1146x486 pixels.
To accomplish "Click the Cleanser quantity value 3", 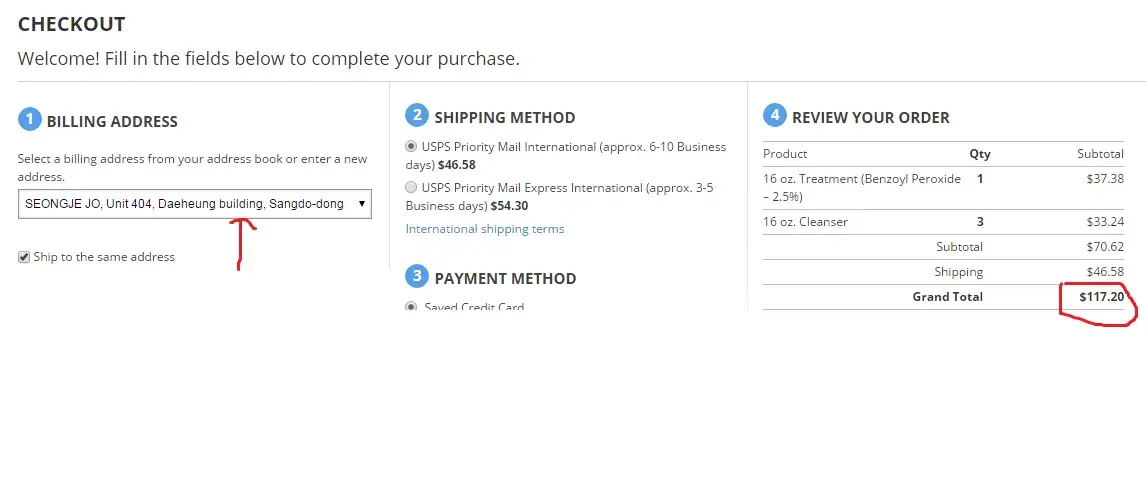I will point(980,222).
